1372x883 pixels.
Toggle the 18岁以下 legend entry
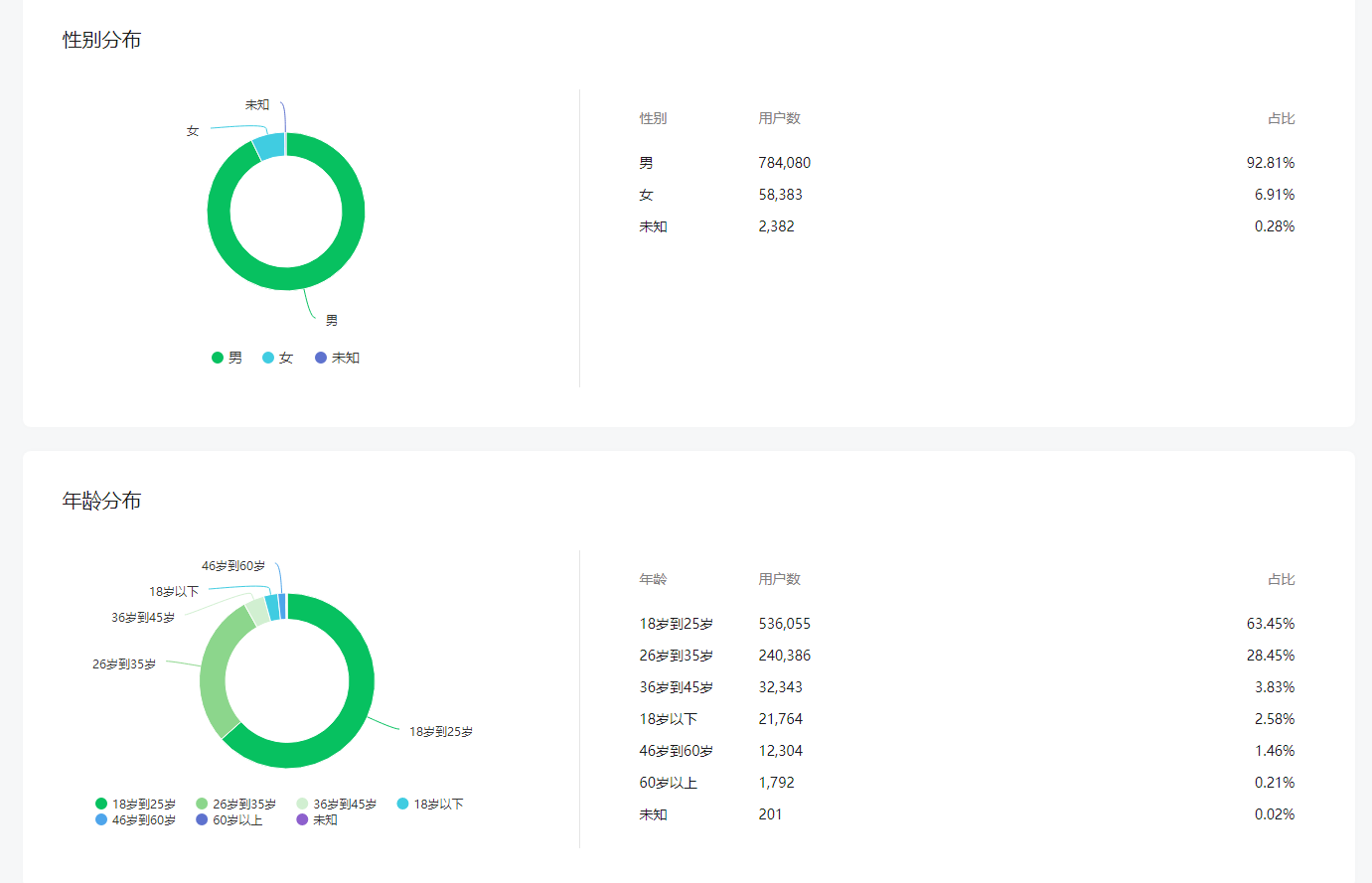[430, 805]
